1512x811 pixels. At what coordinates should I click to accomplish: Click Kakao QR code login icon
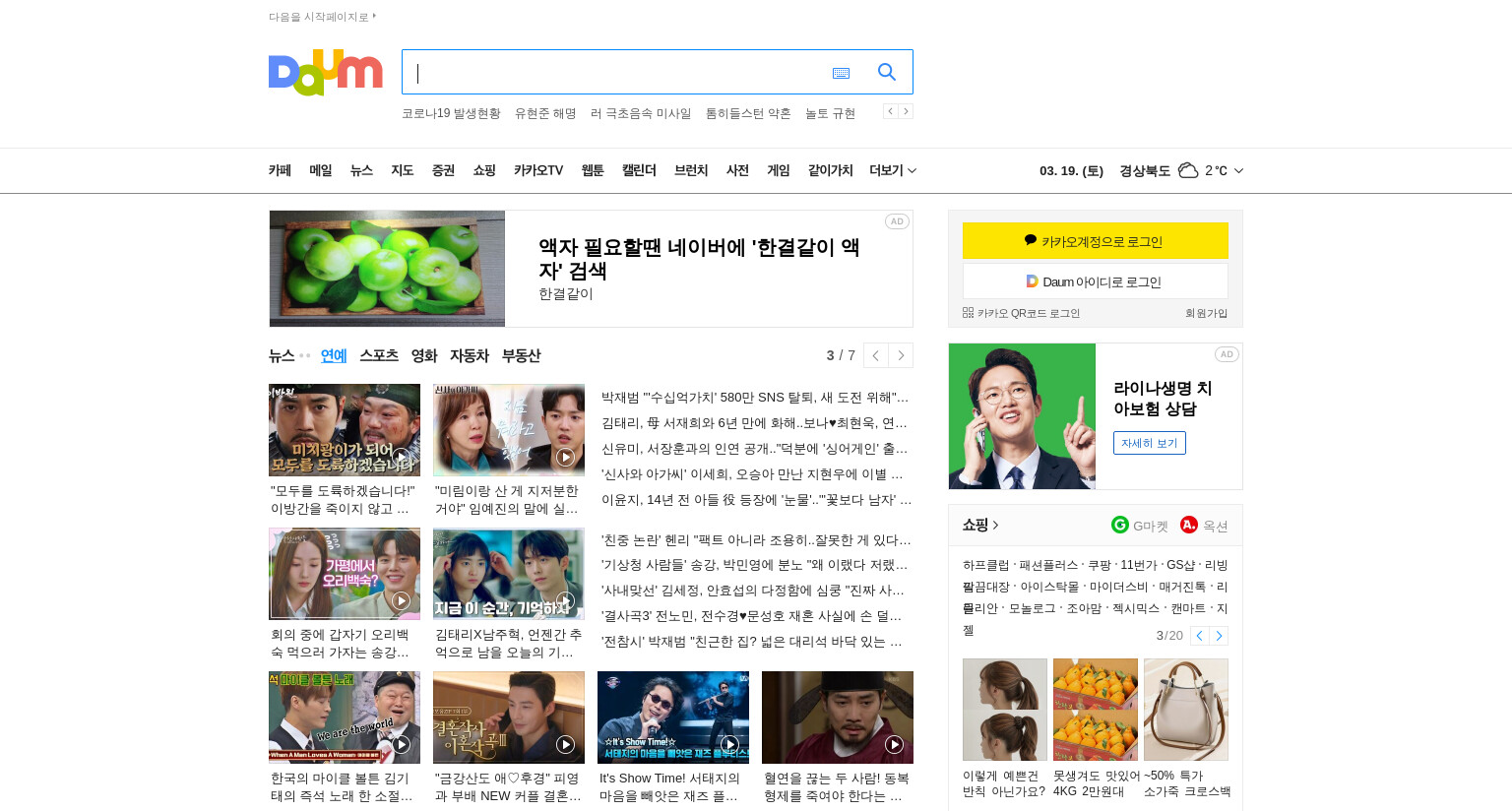[x=968, y=313]
